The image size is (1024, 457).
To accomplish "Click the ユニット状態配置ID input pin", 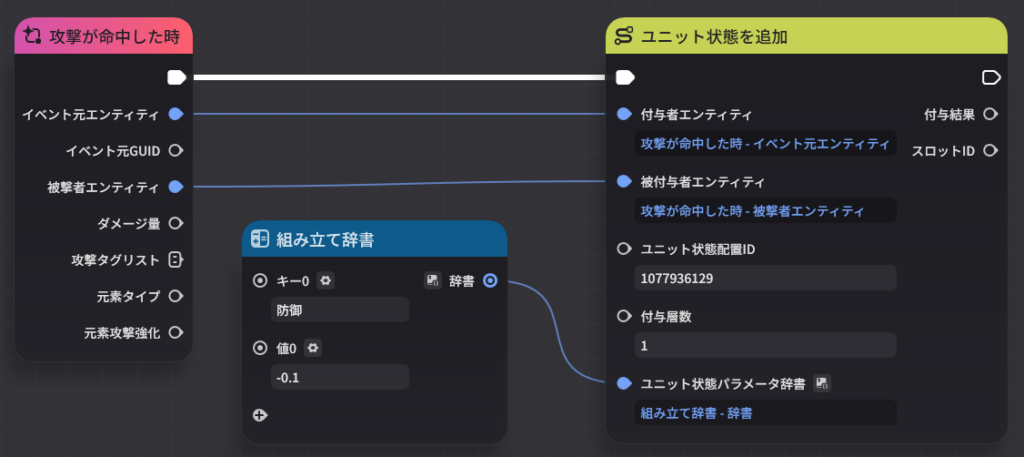I will click(624, 249).
